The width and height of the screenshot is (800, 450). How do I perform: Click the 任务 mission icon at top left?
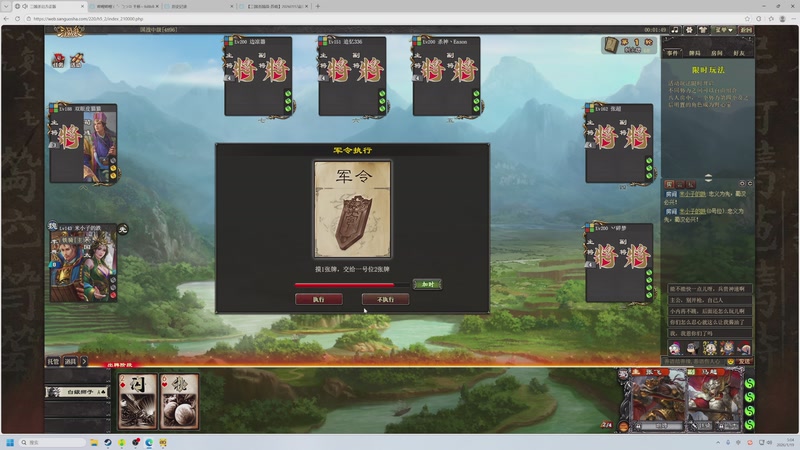[x=58, y=60]
